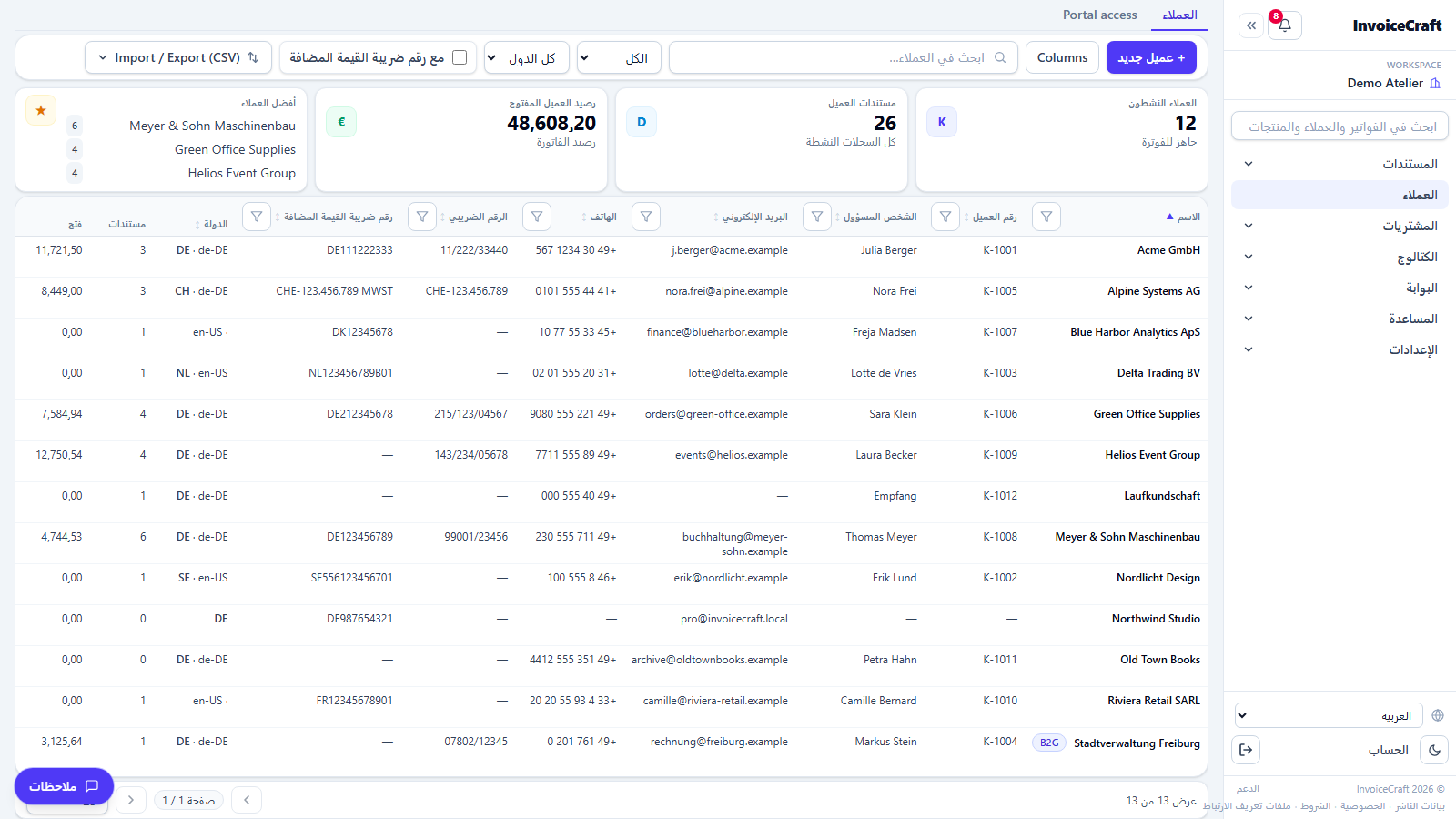
Task: Enable the مع رقم ضريبة القيمة المضافة checkbox
Action: pyautogui.click(x=460, y=57)
